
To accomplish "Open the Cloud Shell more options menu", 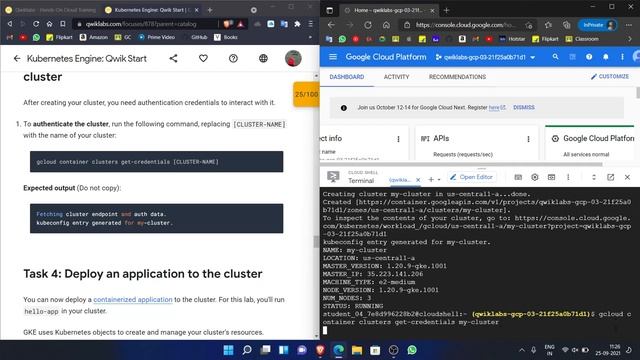I will [568, 177].
